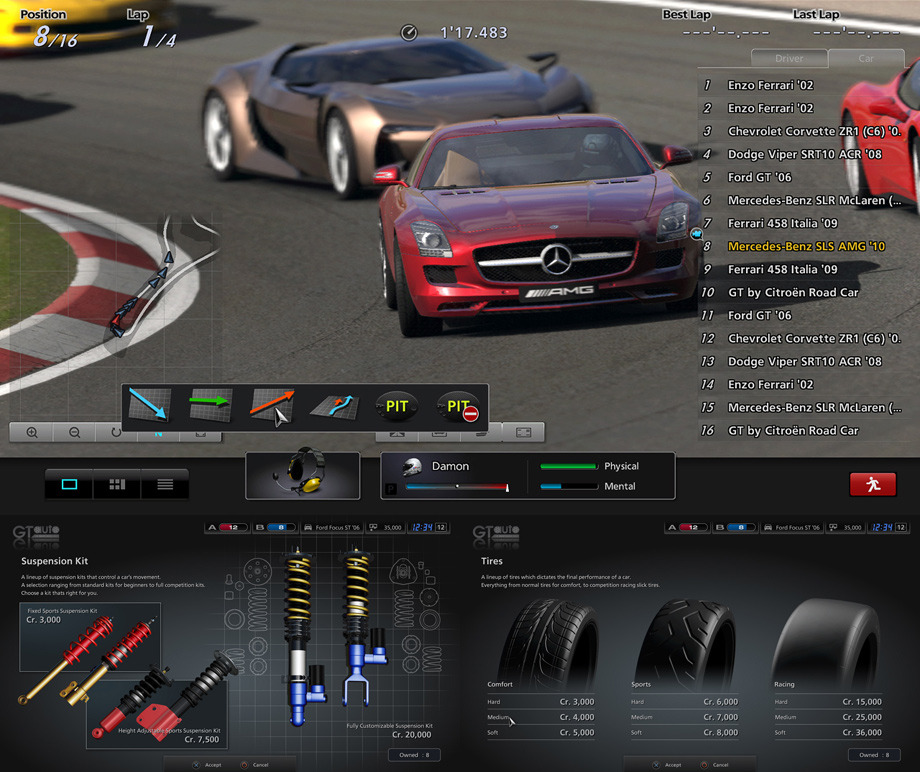Select the Height Adjustable Sports Suspension Kit card
The height and width of the screenshot is (772, 920).
point(157,715)
